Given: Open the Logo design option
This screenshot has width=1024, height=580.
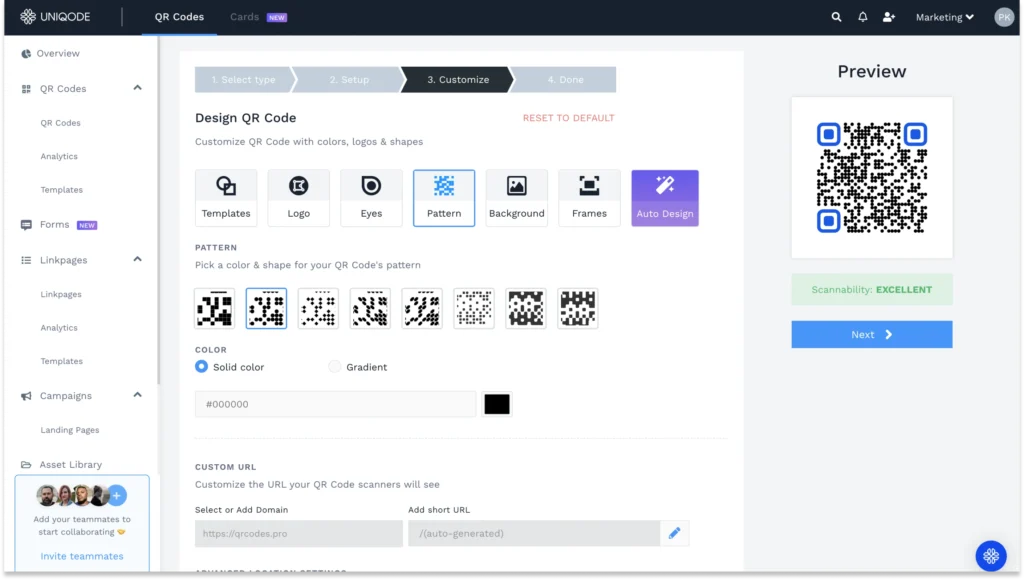Looking at the screenshot, I should 298,198.
